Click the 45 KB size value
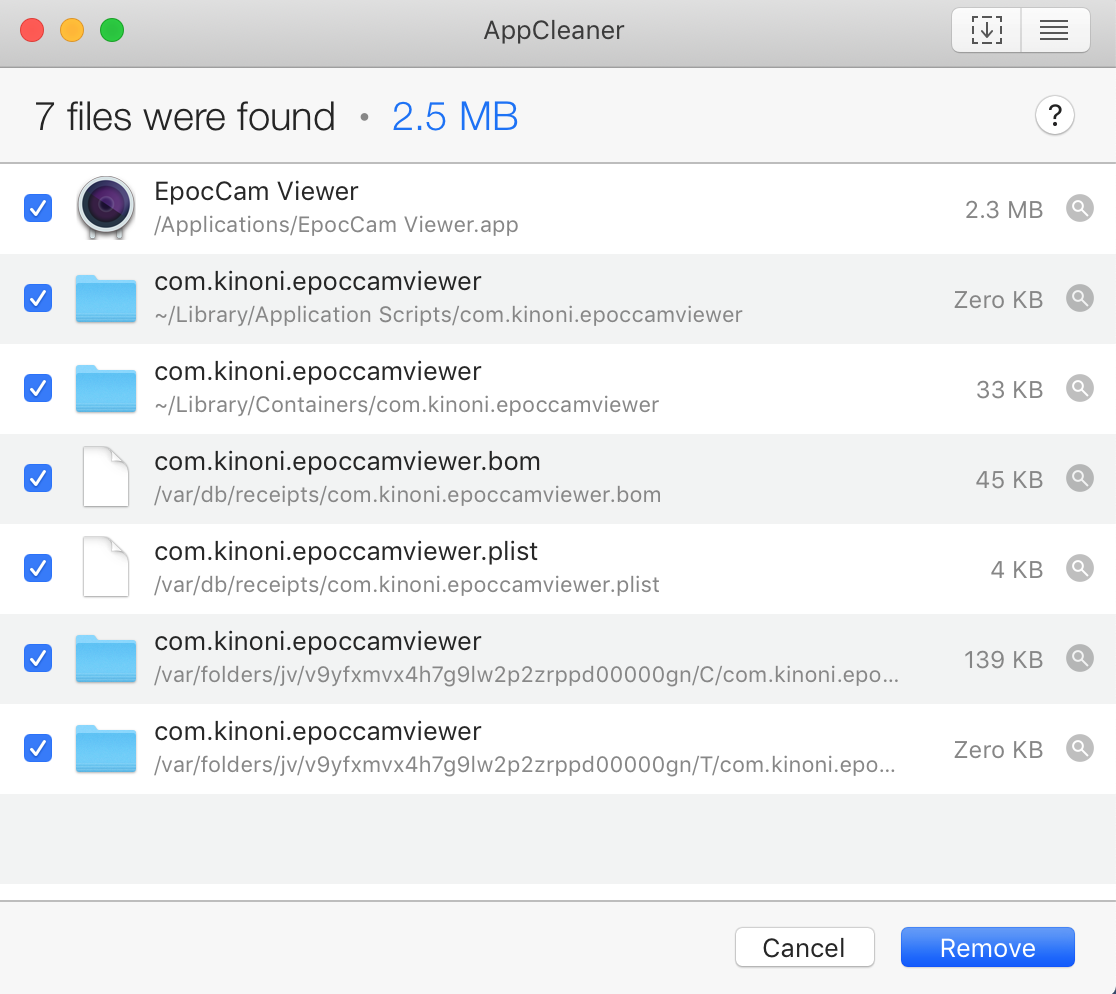The height and width of the screenshot is (994, 1116). tap(1009, 480)
